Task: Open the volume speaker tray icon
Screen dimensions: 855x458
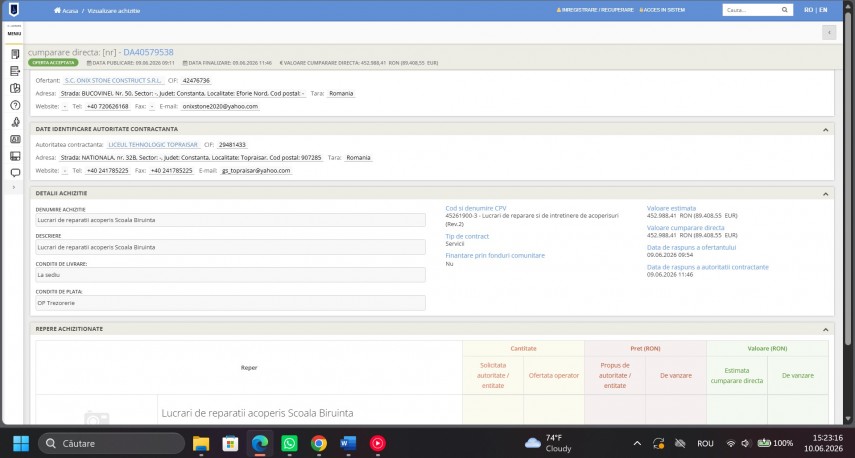Action: click(x=745, y=443)
